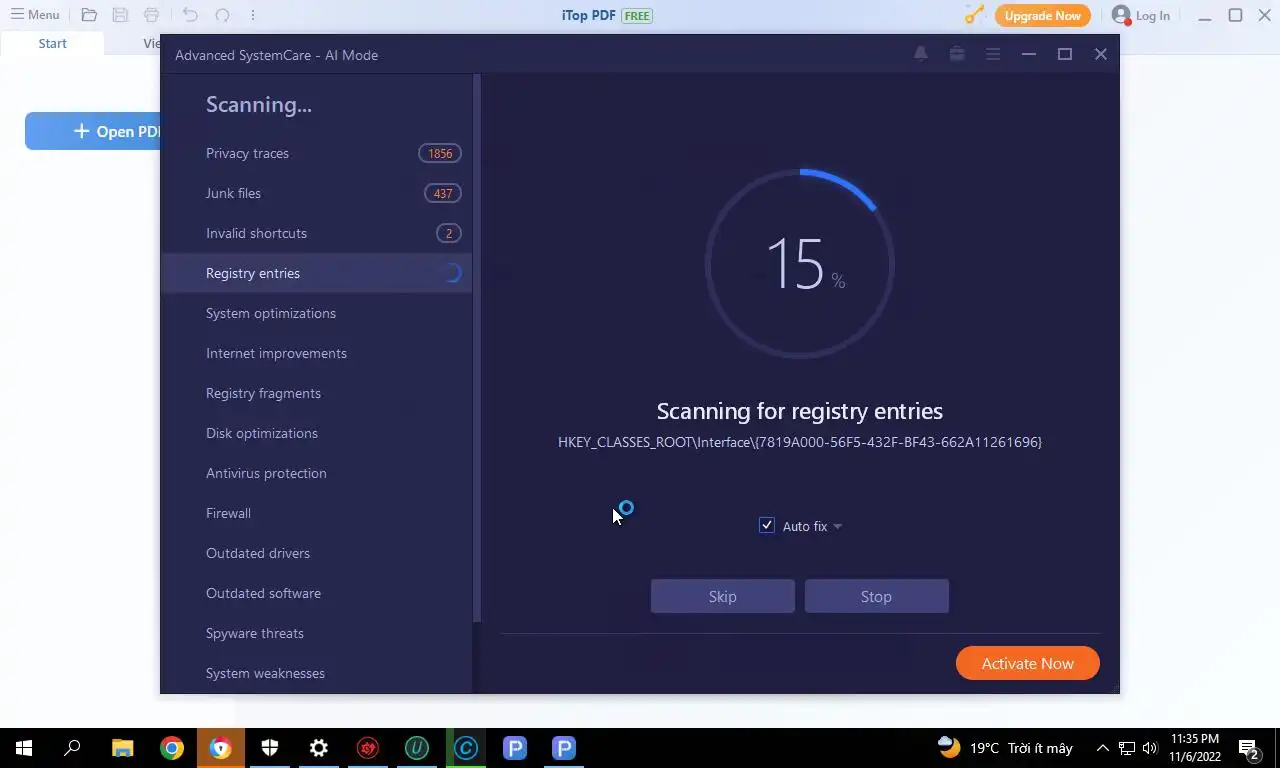Minimize the Advanced SystemCare window
Viewport: 1280px width, 768px height.
click(x=1029, y=54)
